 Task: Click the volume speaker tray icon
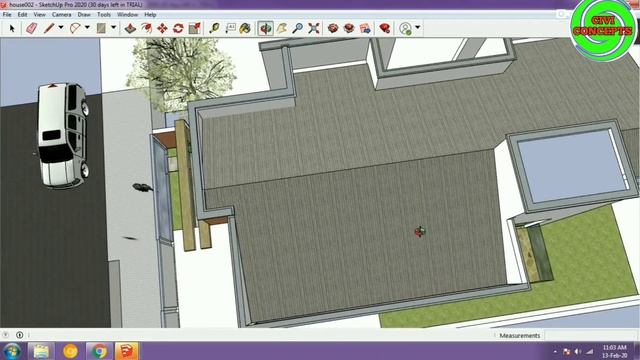pos(578,351)
